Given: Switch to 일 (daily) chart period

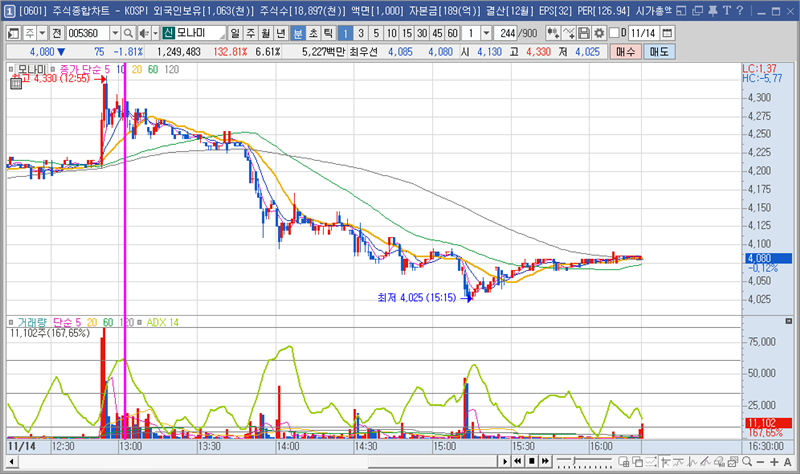Looking at the screenshot, I should pyautogui.click(x=235, y=33).
